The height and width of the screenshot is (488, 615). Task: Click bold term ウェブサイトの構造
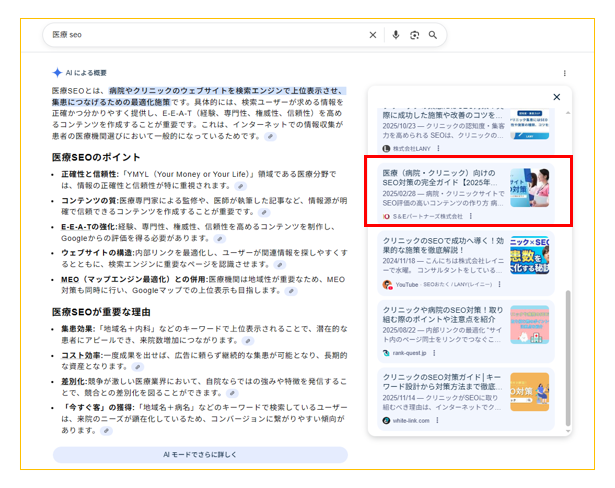97,253
